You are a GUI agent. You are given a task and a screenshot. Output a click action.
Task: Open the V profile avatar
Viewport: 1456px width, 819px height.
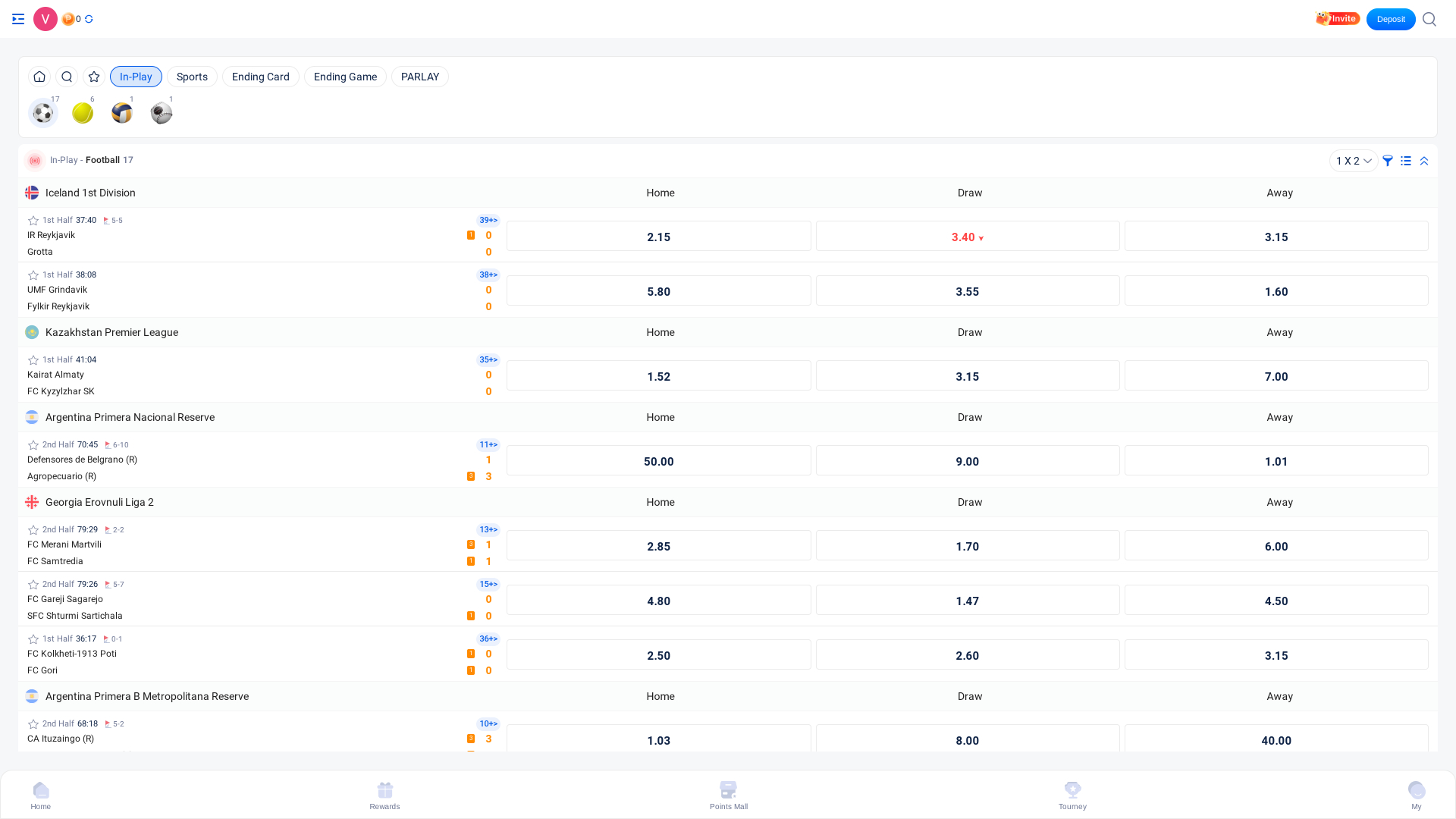point(45,19)
